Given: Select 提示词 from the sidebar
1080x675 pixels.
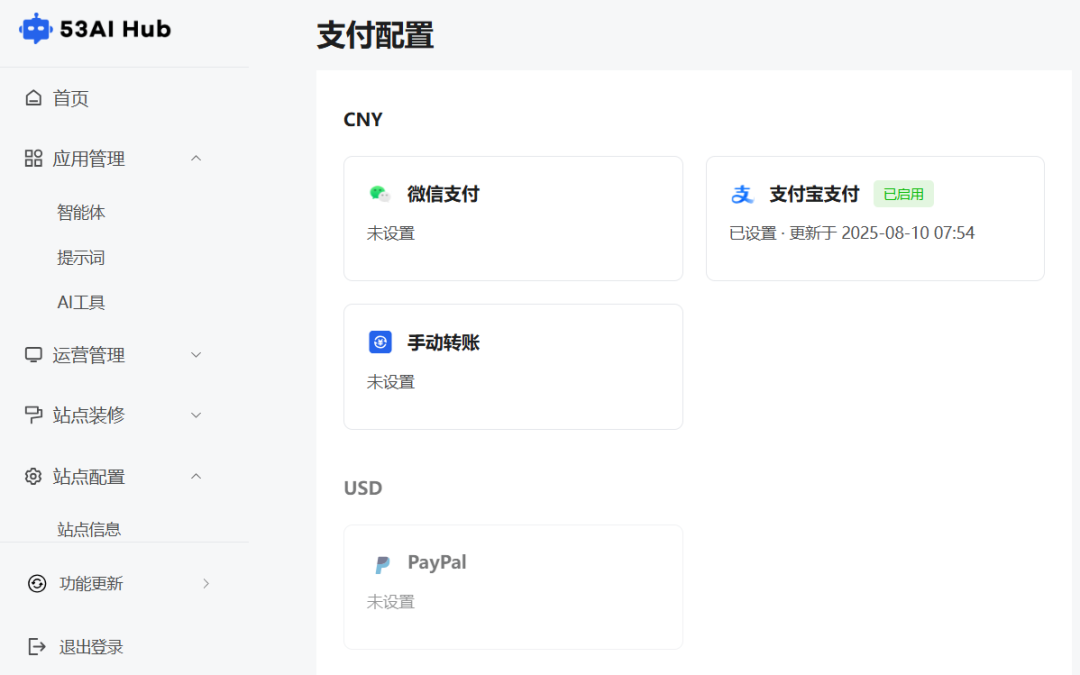Looking at the screenshot, I should tap(81, 257).
